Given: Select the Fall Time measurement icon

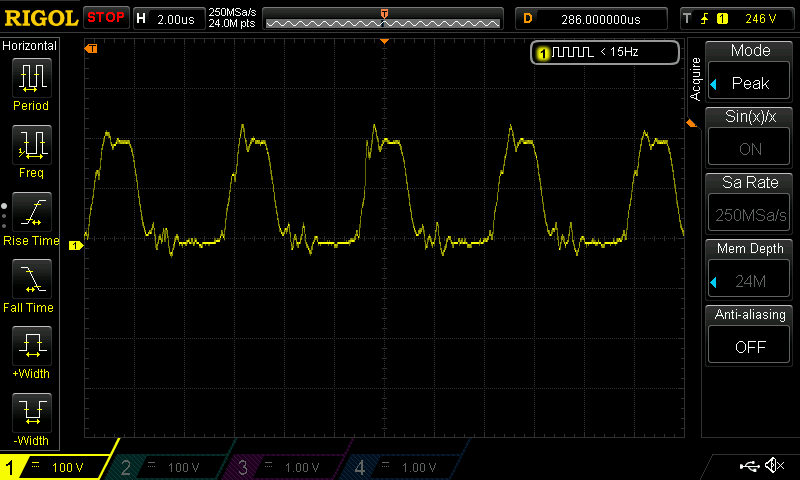Looking at the screenshot, I should pos(32,279).
